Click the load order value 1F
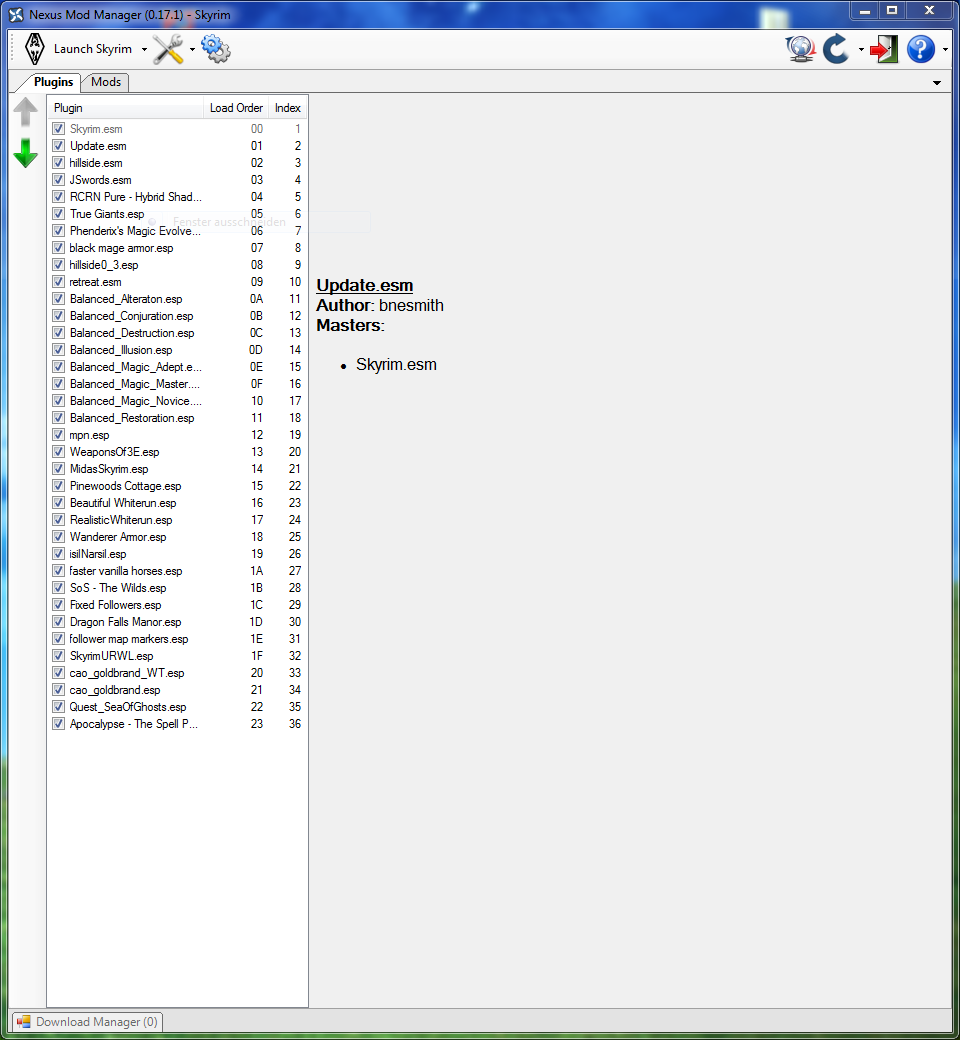Viewport: 960px width, 1040px height. pyautogui.click(x=257, y=656)
